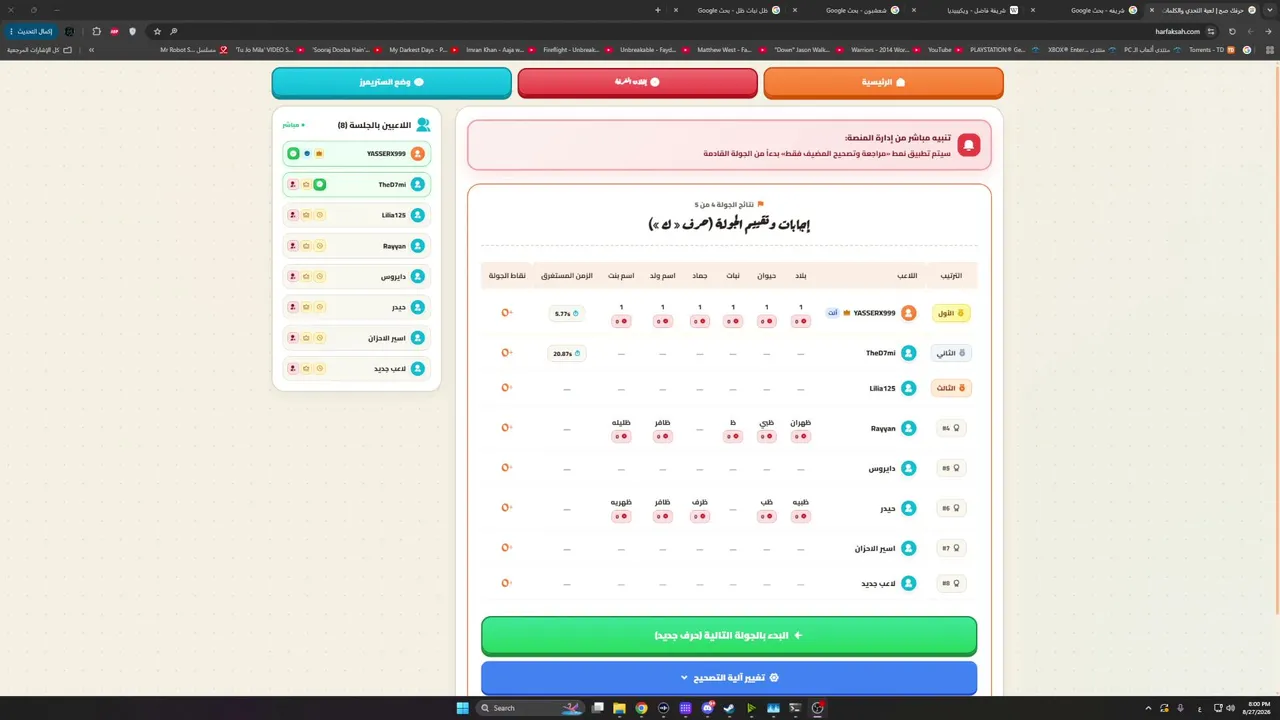
Task: Click Lilia125 name in results table
Action: tap(882, 388)
